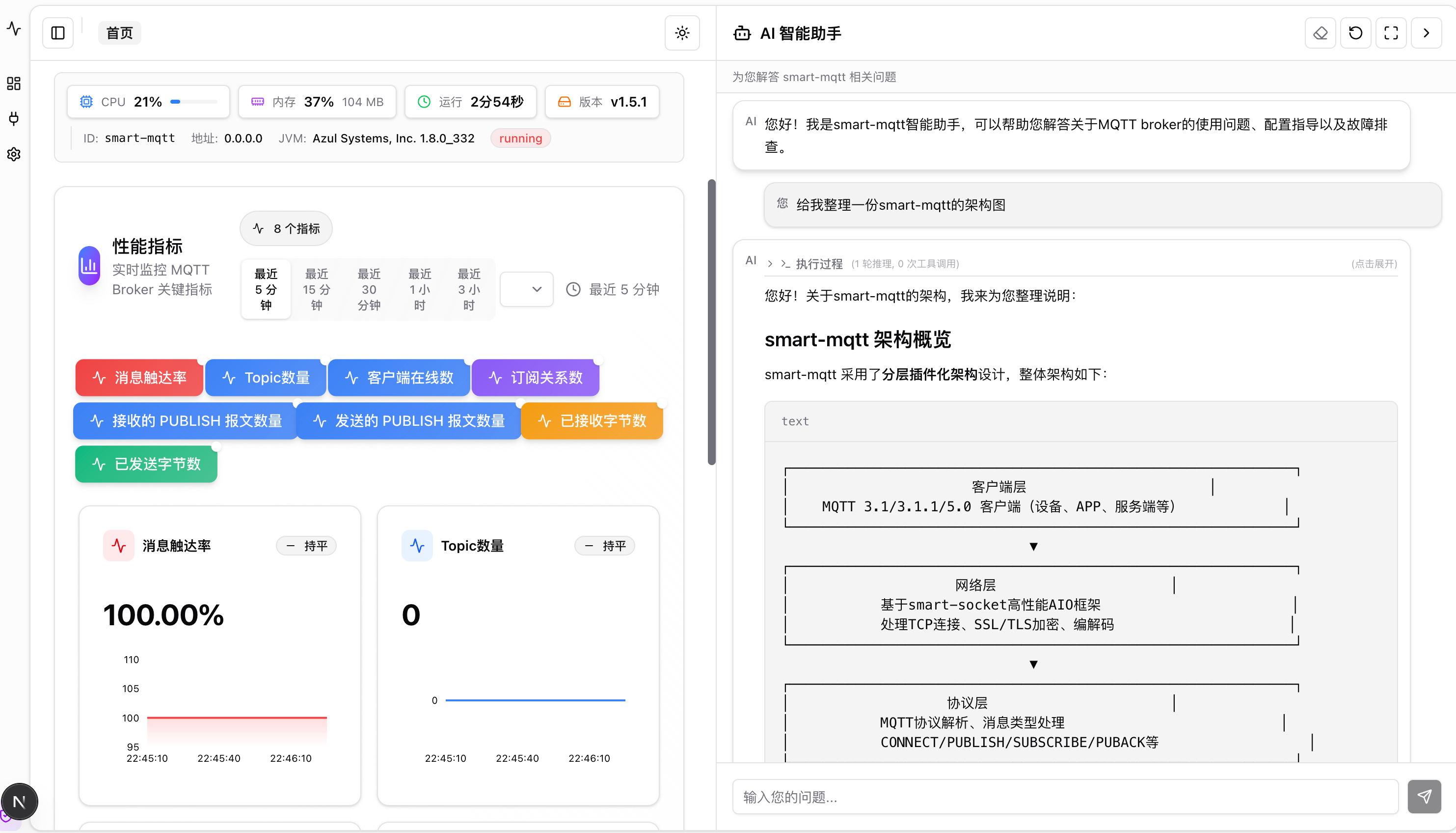Open settings gear in left sidebar

[x=14, y=154]
